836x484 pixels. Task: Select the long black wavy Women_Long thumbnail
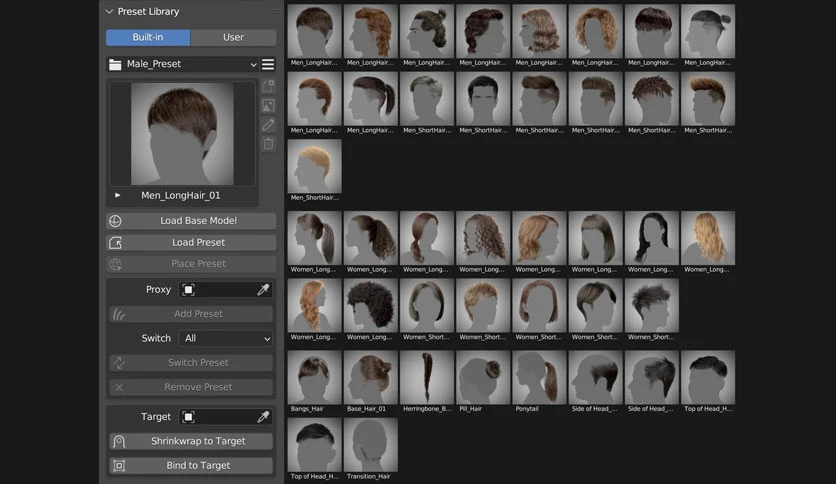[x=652, y=238]
